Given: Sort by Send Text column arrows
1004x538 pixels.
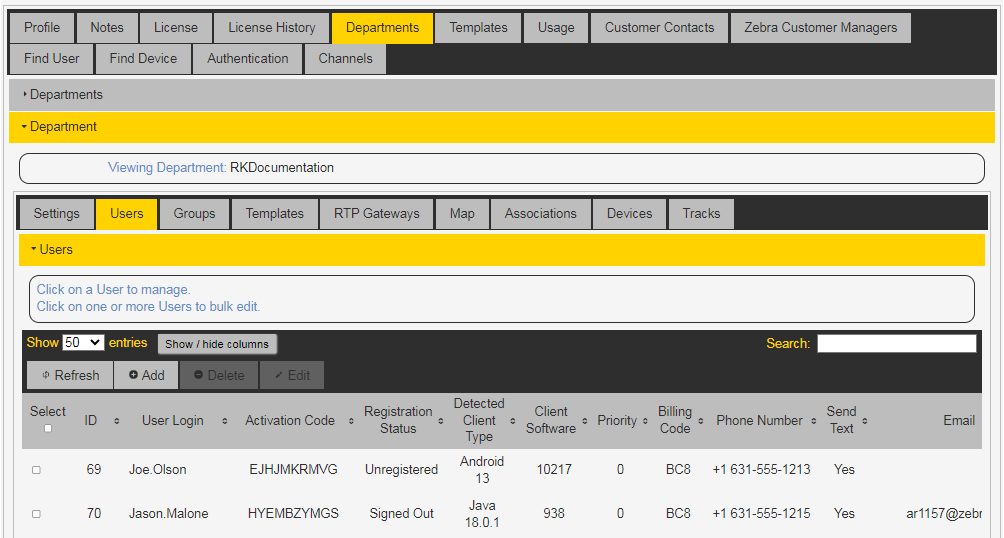Looking at the screenshot, I should pyautogui.click(x=864, y=421).
